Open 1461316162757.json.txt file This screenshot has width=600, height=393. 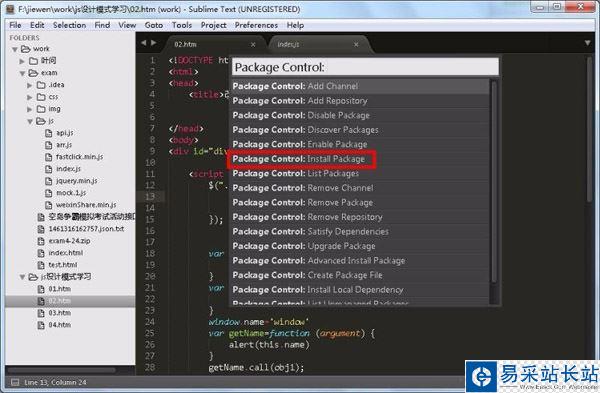[86, 229]
